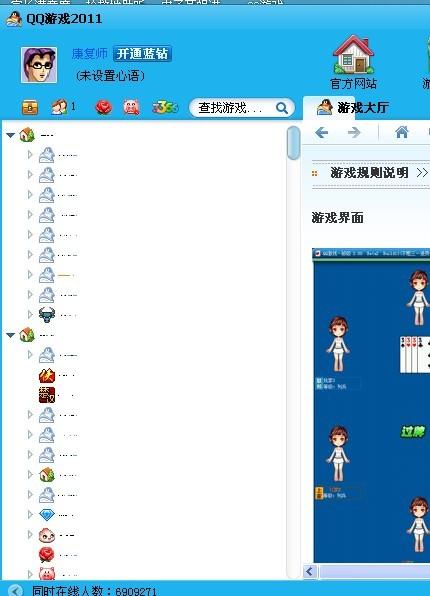430x596 pixels.
Task: Select the red rose item in the game tree
Action: coord(47,555)
